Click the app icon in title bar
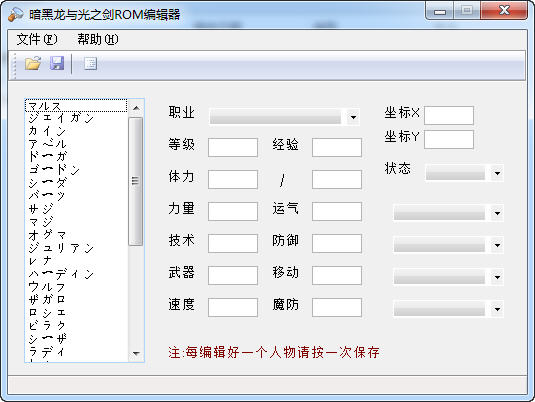The width and height of the screenshot is (535, 402). 16,14
